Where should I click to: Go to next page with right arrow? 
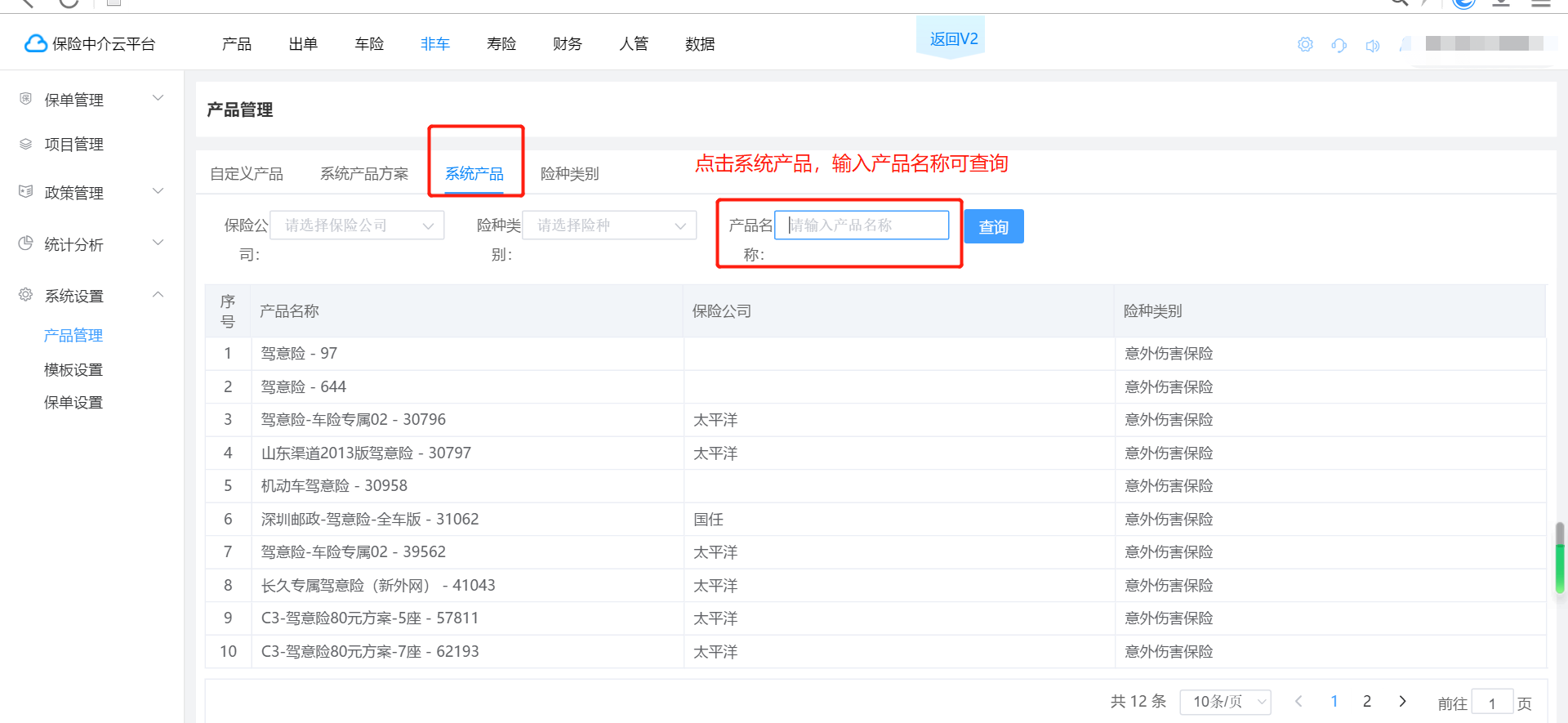point(1402,701)
